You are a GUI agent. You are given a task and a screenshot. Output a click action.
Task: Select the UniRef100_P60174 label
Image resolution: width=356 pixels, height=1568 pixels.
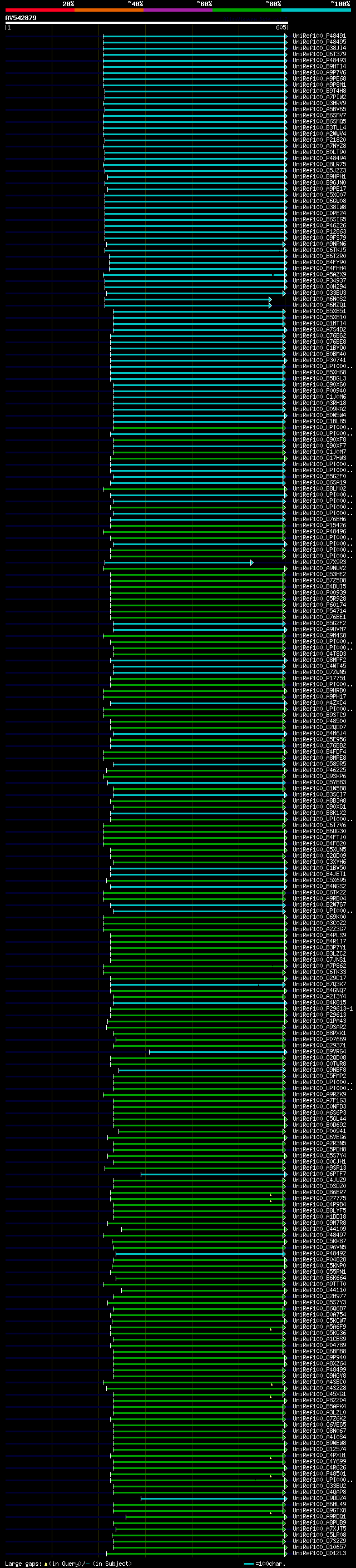click(x=319, y=605)
